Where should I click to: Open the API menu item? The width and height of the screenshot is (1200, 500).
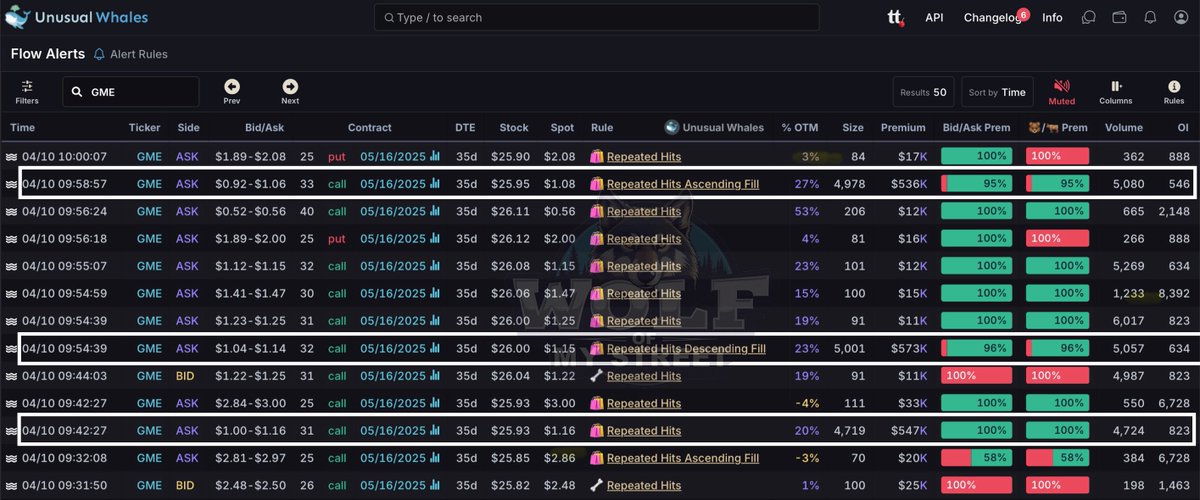tap(934, 18)
